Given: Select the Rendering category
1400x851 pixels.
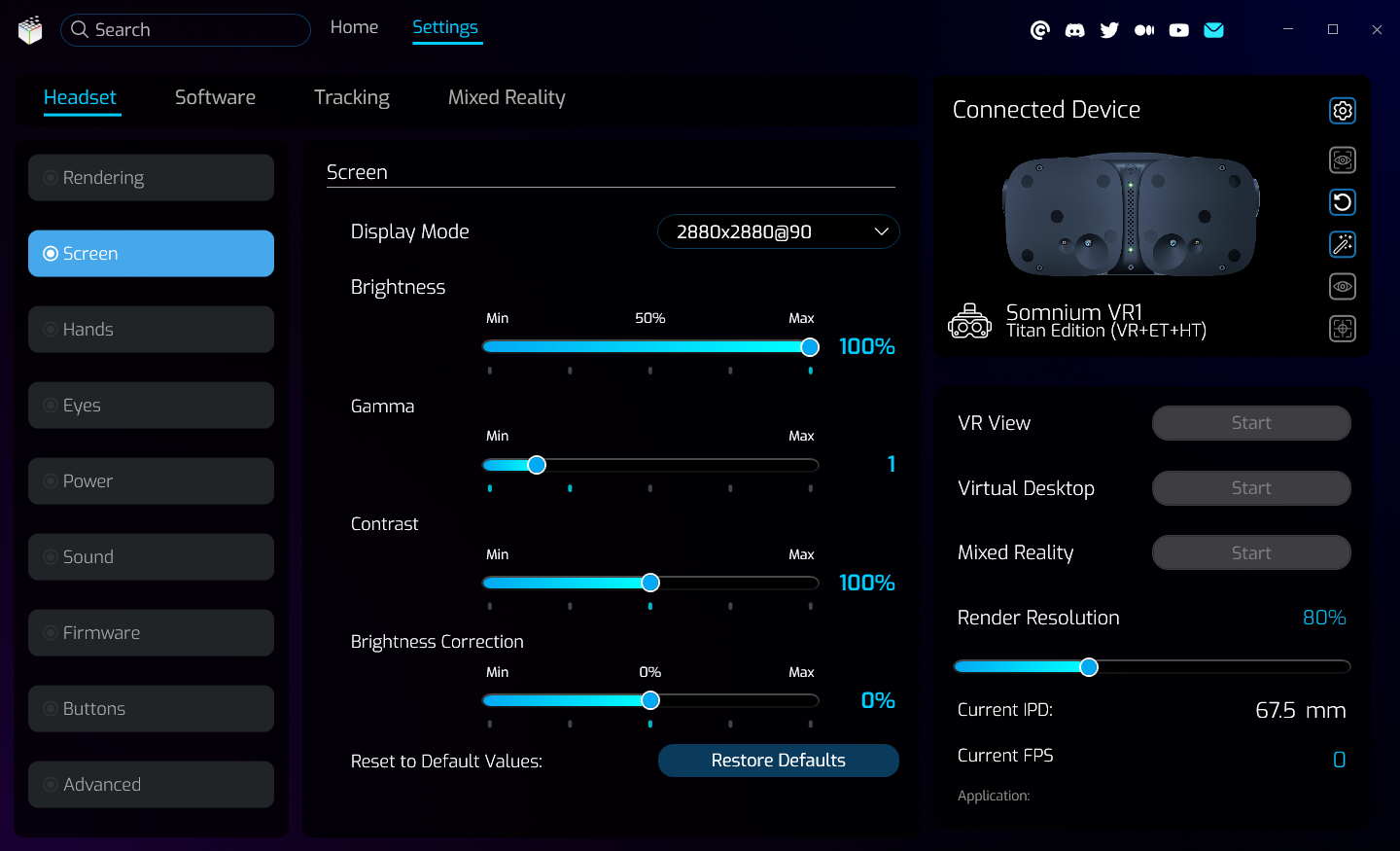Looking at the screenshot, I should [151, 178].
